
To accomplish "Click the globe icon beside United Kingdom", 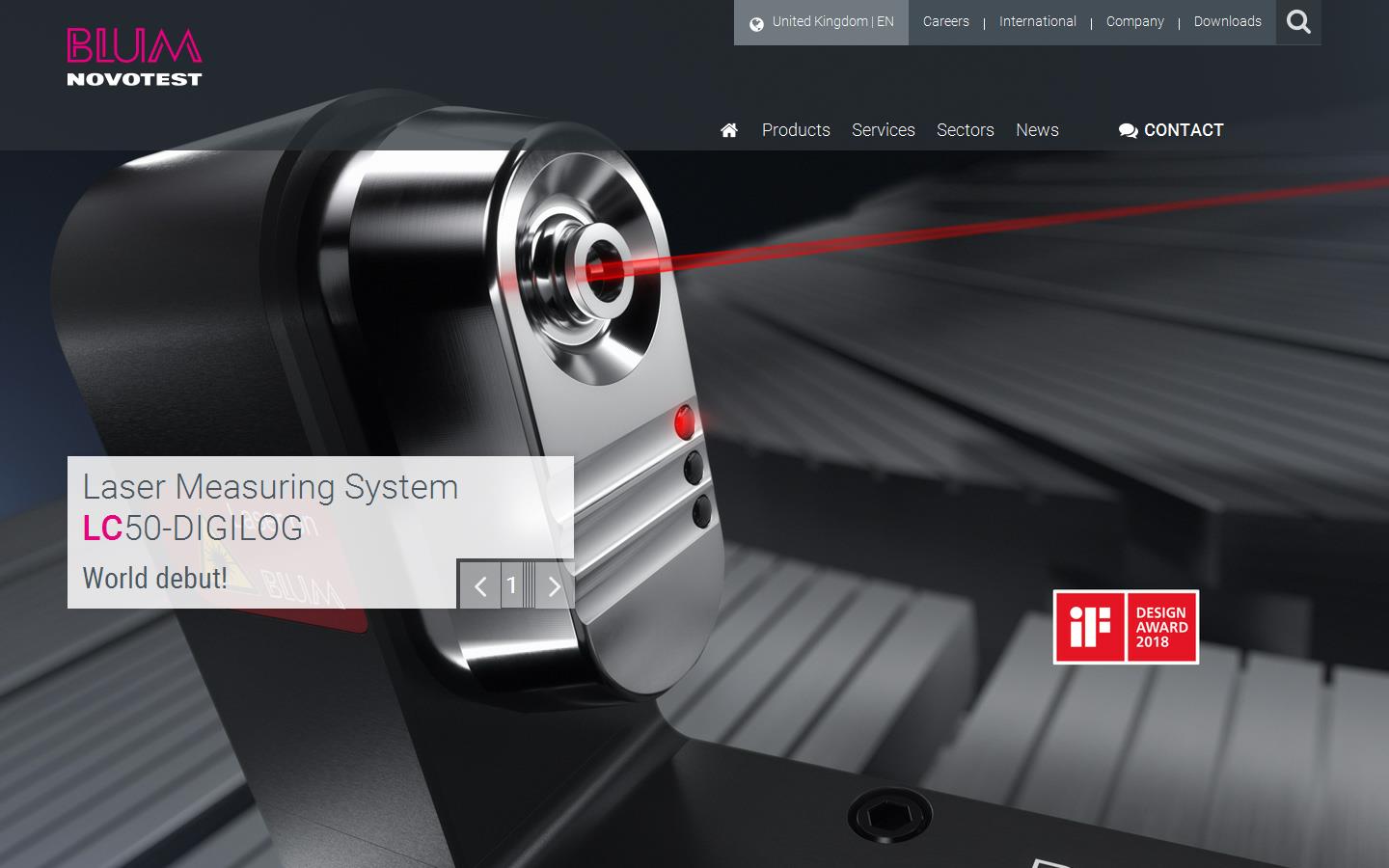I will coord(756,20).
